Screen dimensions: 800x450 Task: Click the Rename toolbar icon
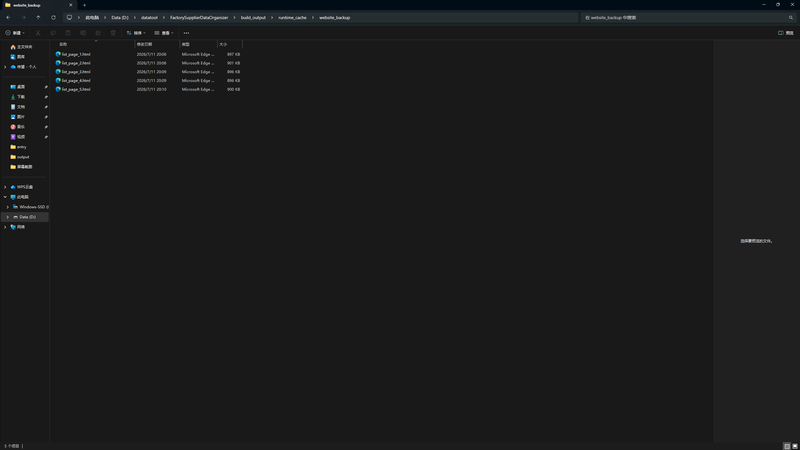tap(83, 33)
